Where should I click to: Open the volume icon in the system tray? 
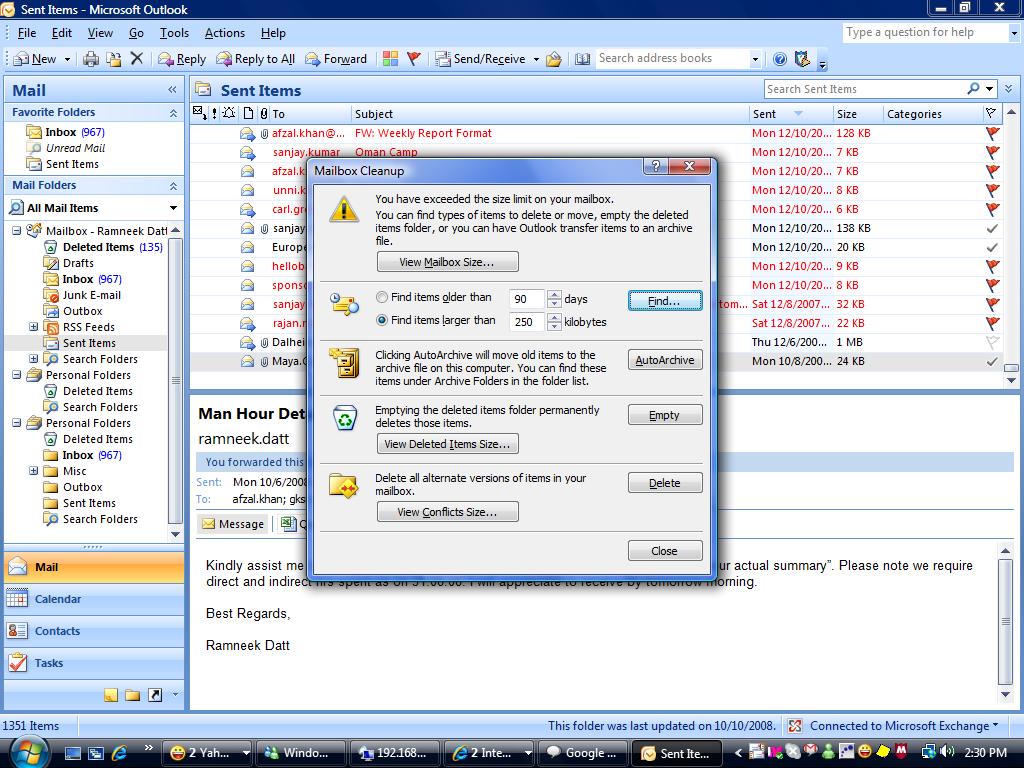click(x=946, y=751)
